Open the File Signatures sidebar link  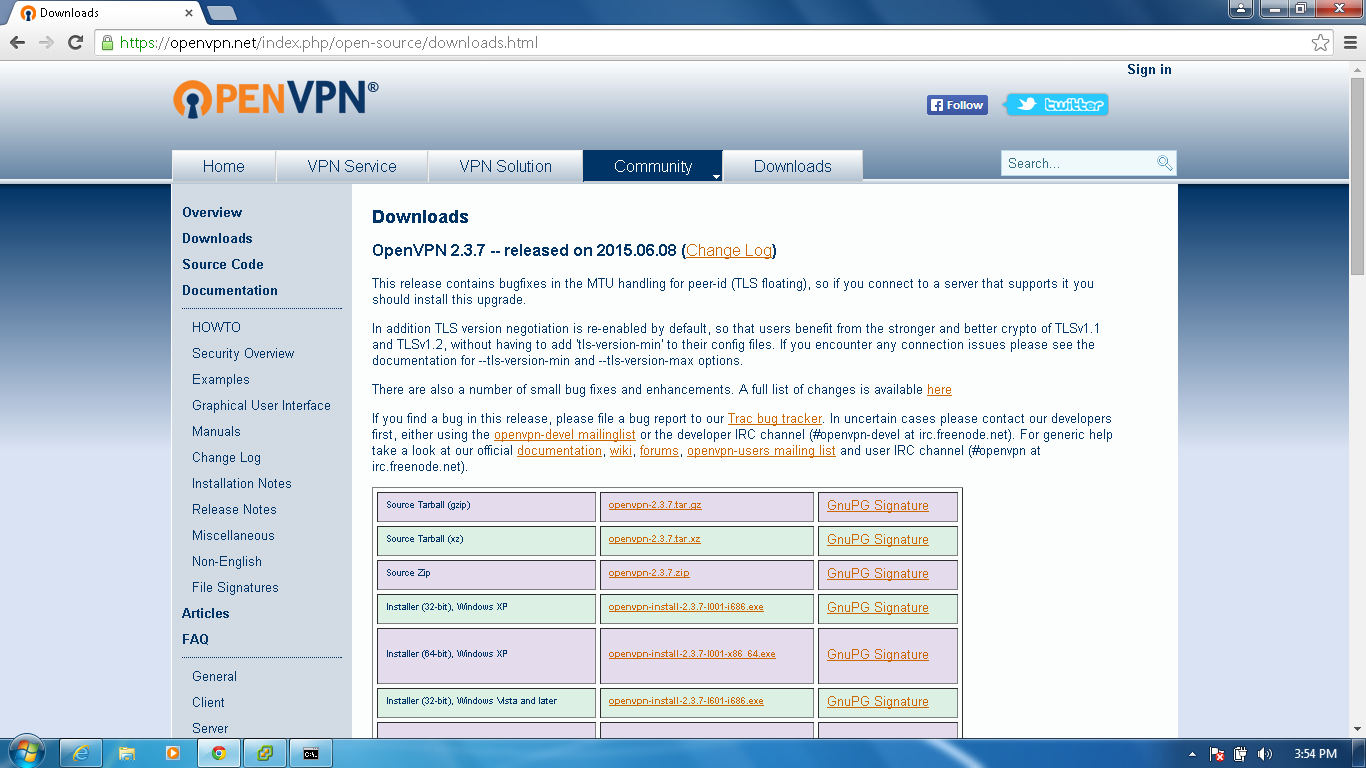tap(235, 587)
